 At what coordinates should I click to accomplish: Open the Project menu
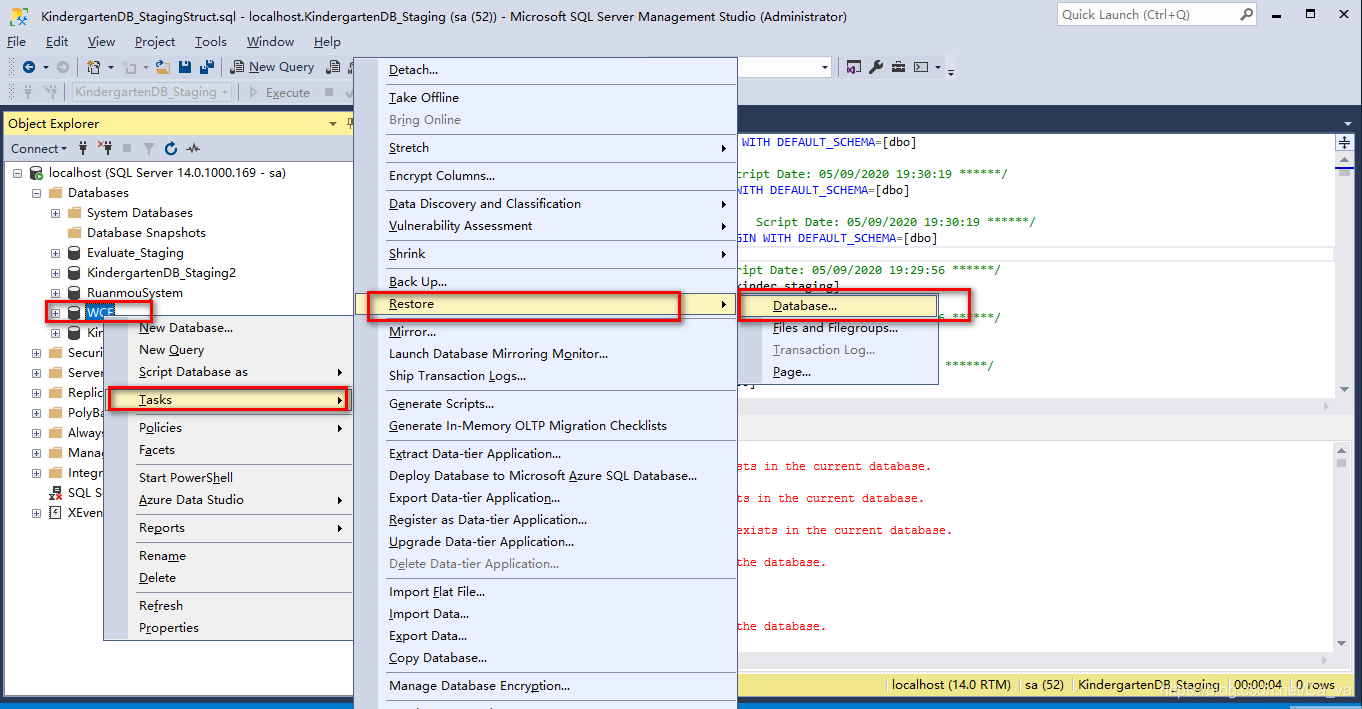coord(155,42)
